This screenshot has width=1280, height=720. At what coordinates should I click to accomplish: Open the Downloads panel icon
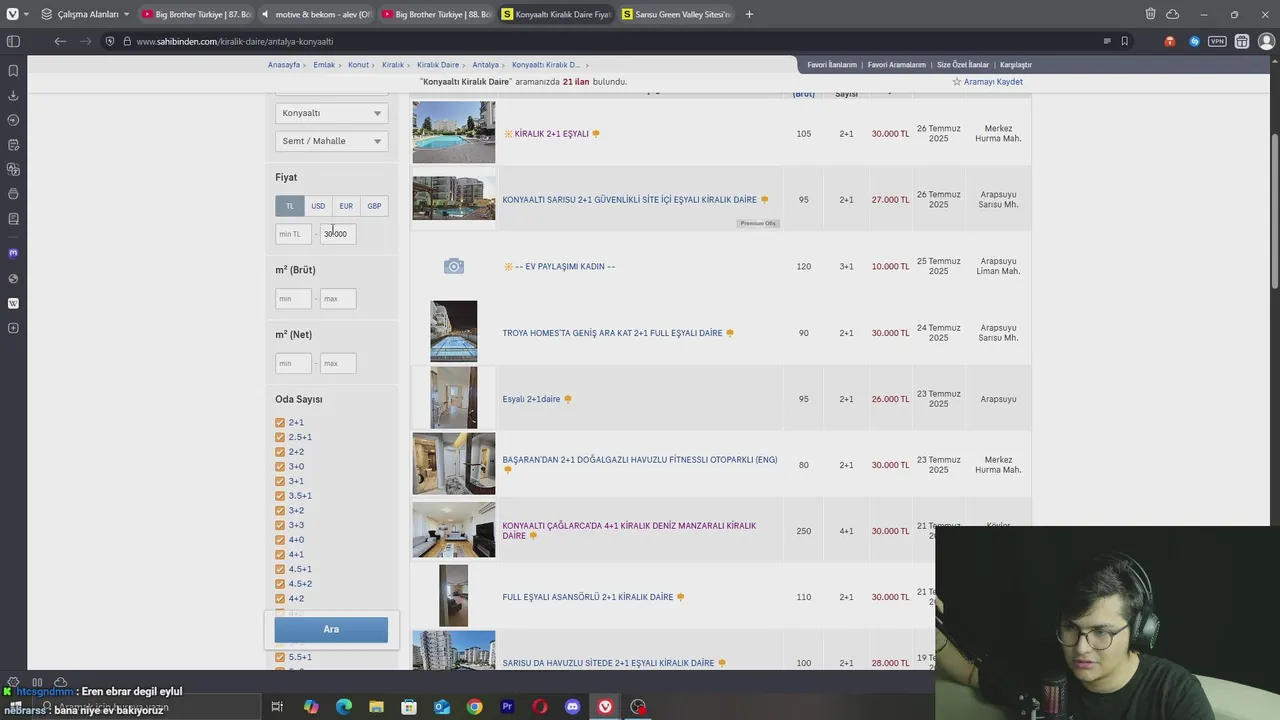point(13,96)
